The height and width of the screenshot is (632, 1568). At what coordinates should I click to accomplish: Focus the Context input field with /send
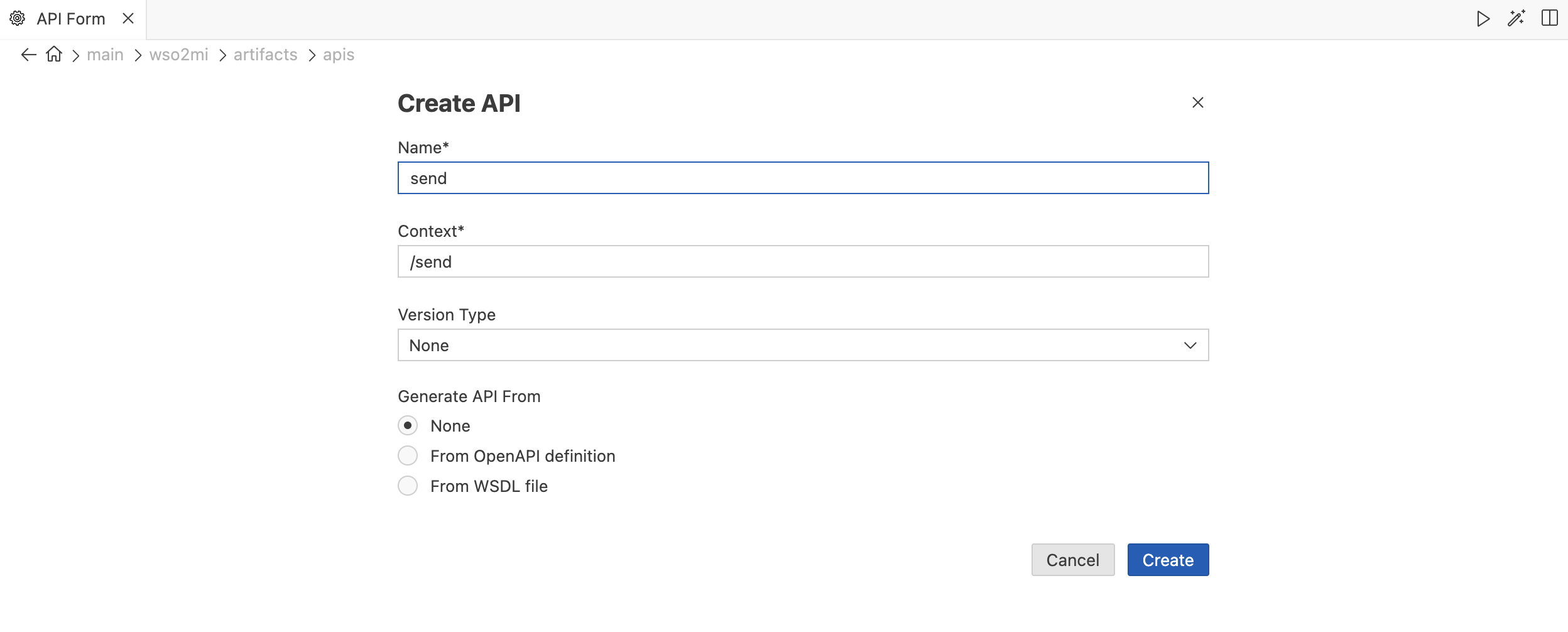click(x=803, y=262)
